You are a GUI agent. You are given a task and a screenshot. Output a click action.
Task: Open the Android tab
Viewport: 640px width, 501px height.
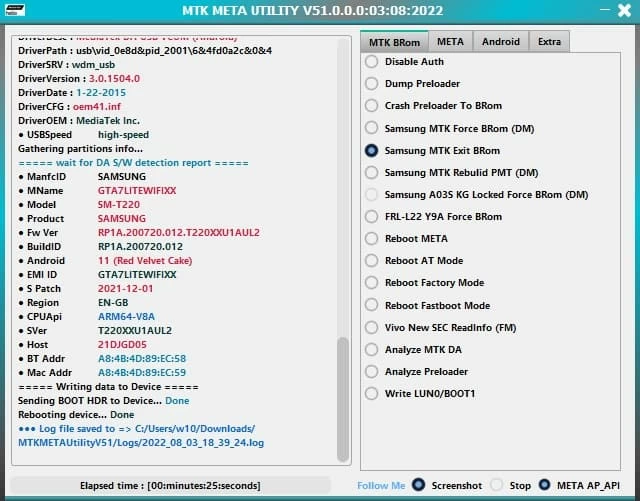point(500,41)
